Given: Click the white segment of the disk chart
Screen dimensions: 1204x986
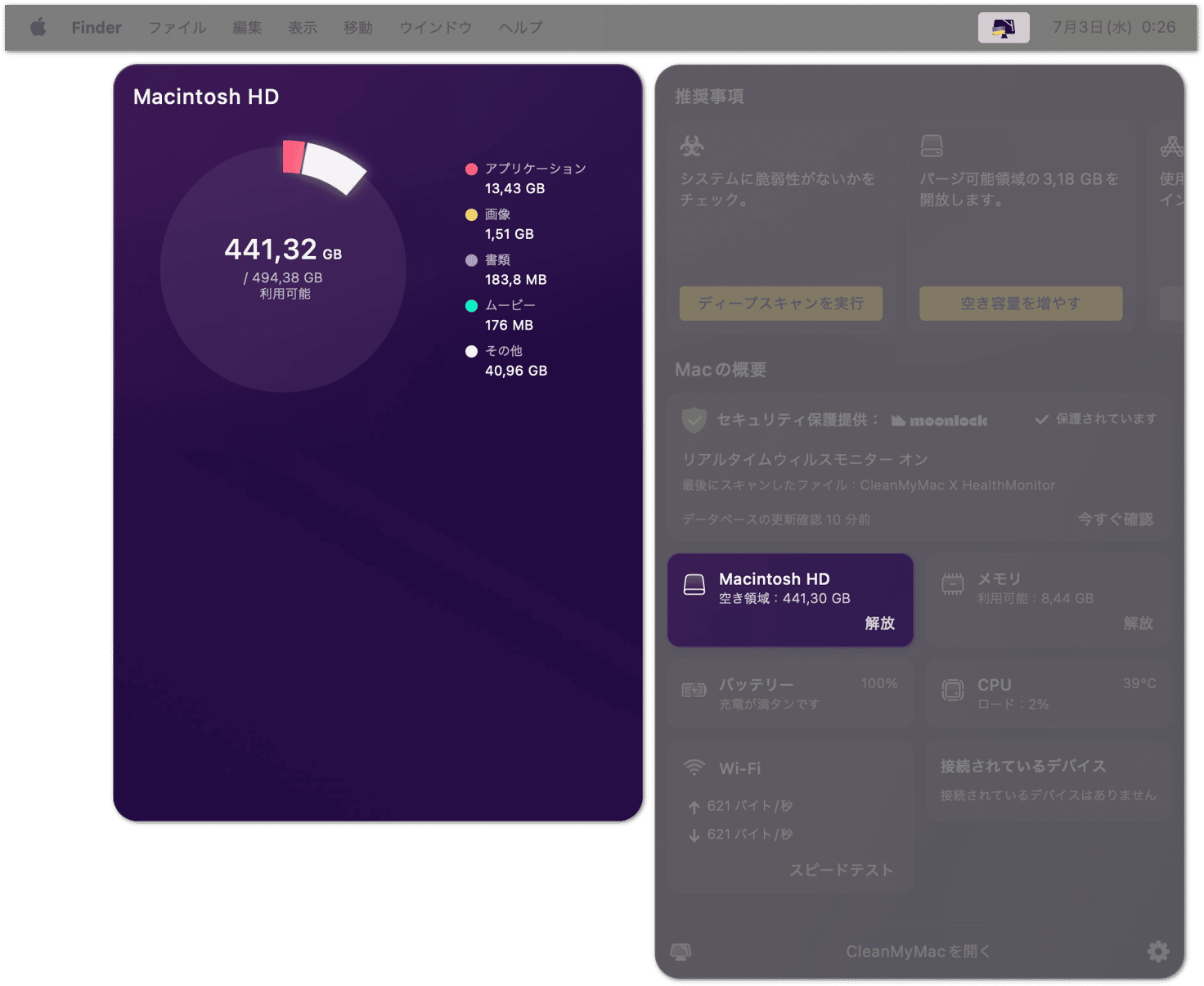Looking at the screenshot, I should click(335, 168).
